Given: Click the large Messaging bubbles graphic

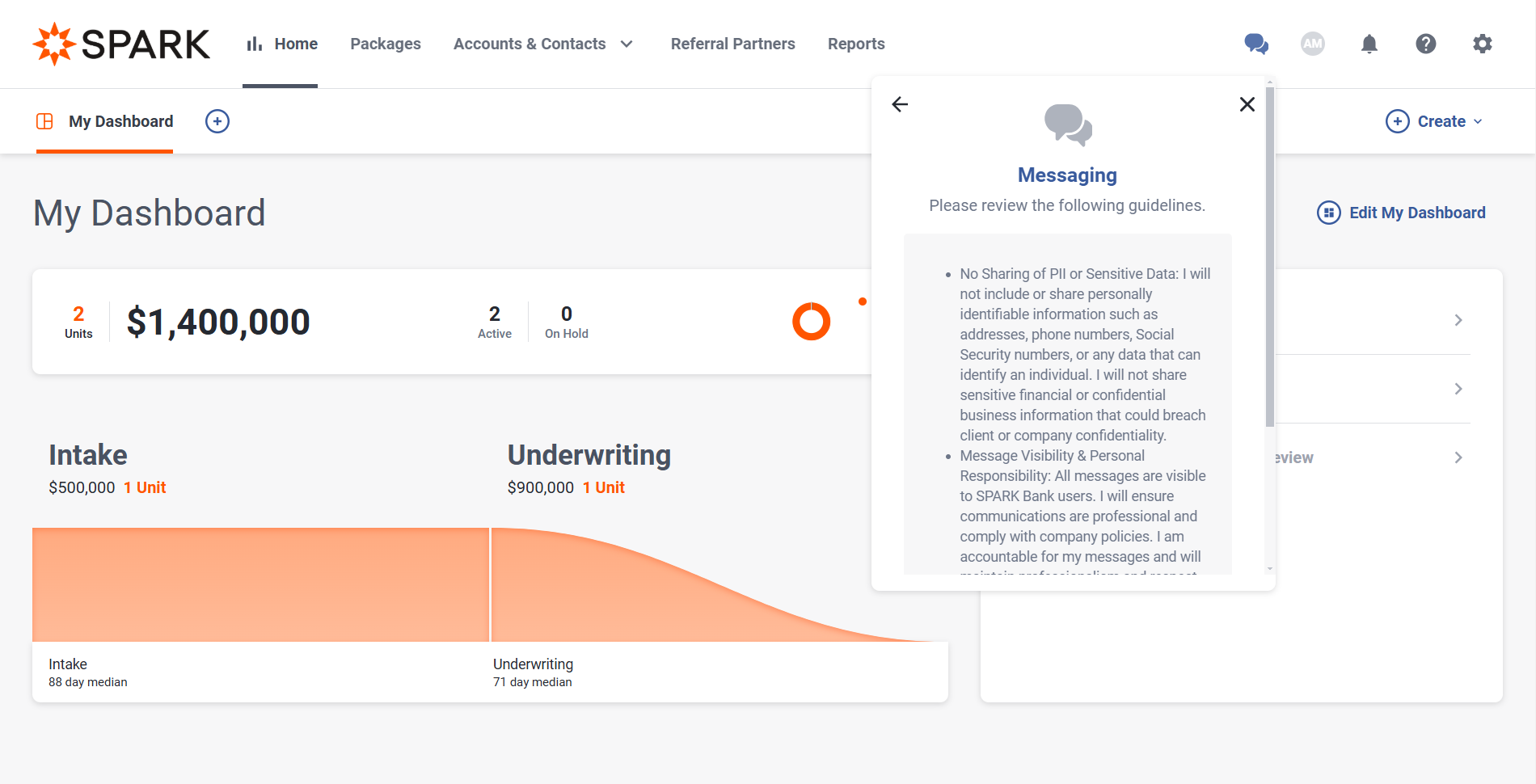Looking at the screenshot, I should pos(1068,124).
